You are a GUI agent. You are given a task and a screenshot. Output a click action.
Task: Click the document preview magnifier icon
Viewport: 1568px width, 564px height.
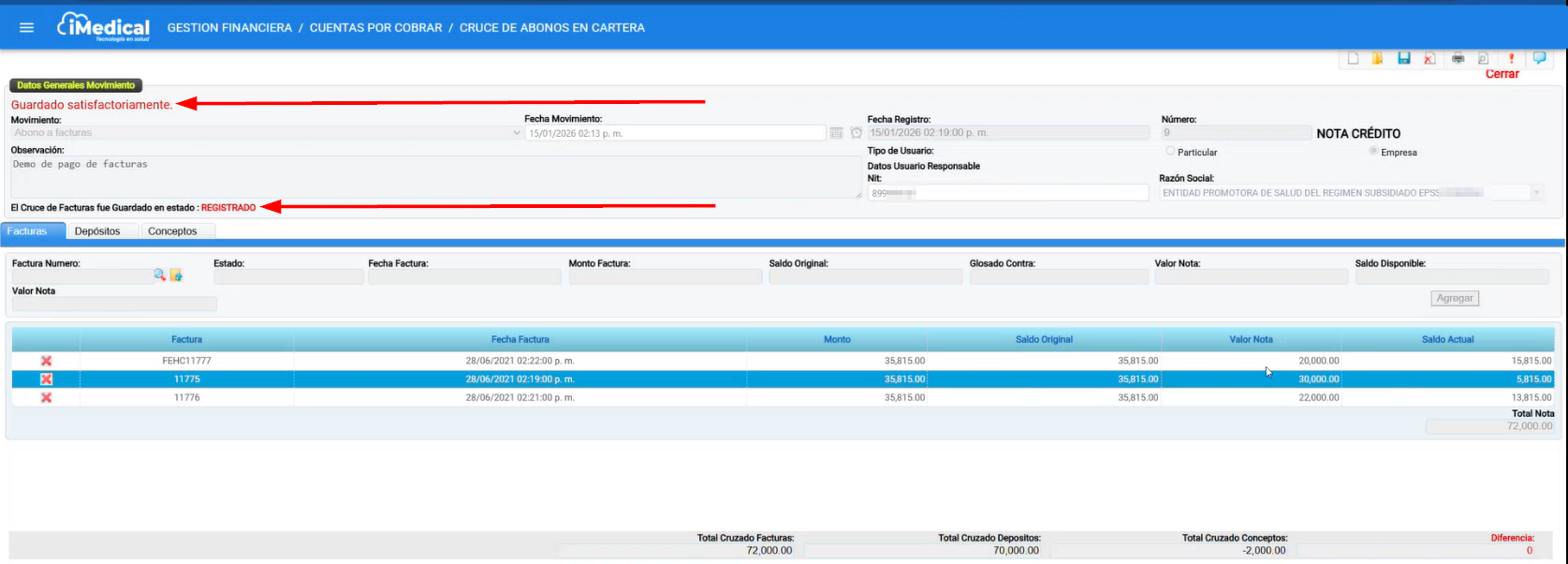[x=1483, y=58]
